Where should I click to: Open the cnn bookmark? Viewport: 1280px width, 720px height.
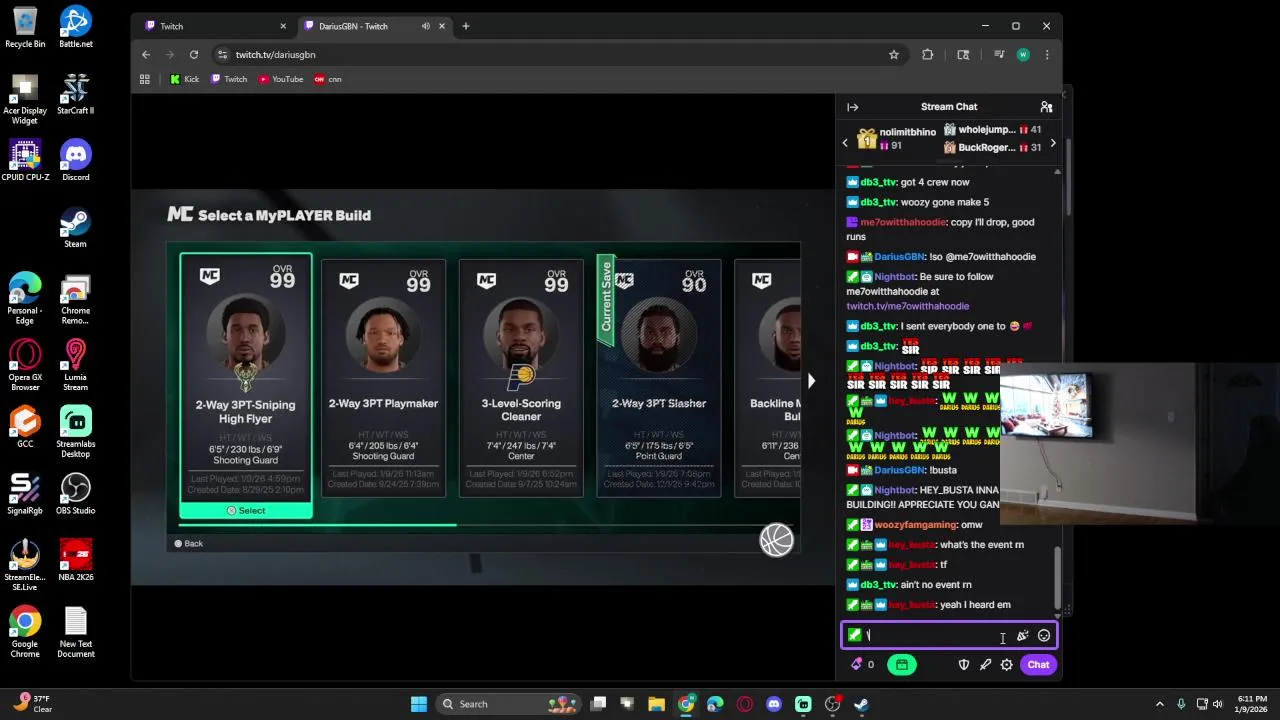[328, 79]
